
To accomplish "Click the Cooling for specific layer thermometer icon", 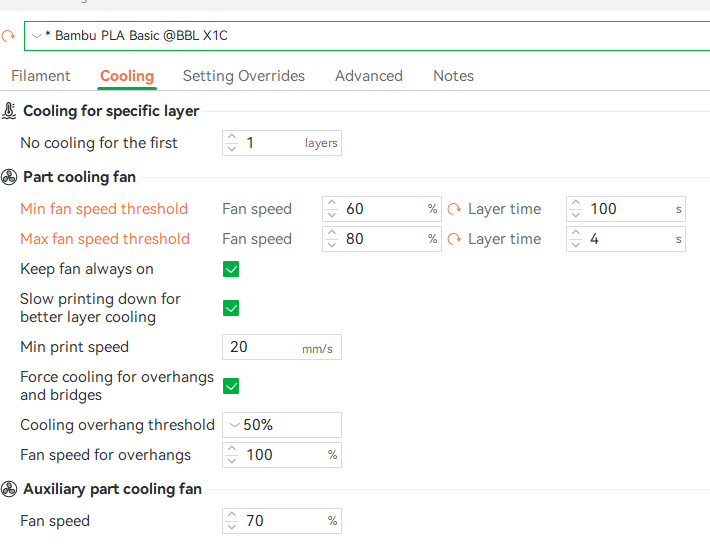I will [9, 111].
